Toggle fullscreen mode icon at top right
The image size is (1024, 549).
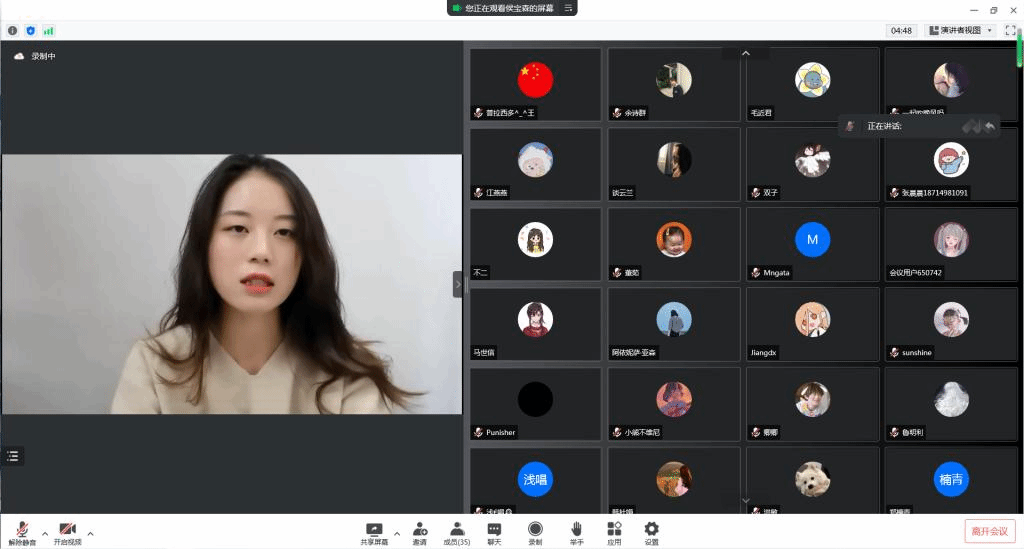click(1010, 31)
